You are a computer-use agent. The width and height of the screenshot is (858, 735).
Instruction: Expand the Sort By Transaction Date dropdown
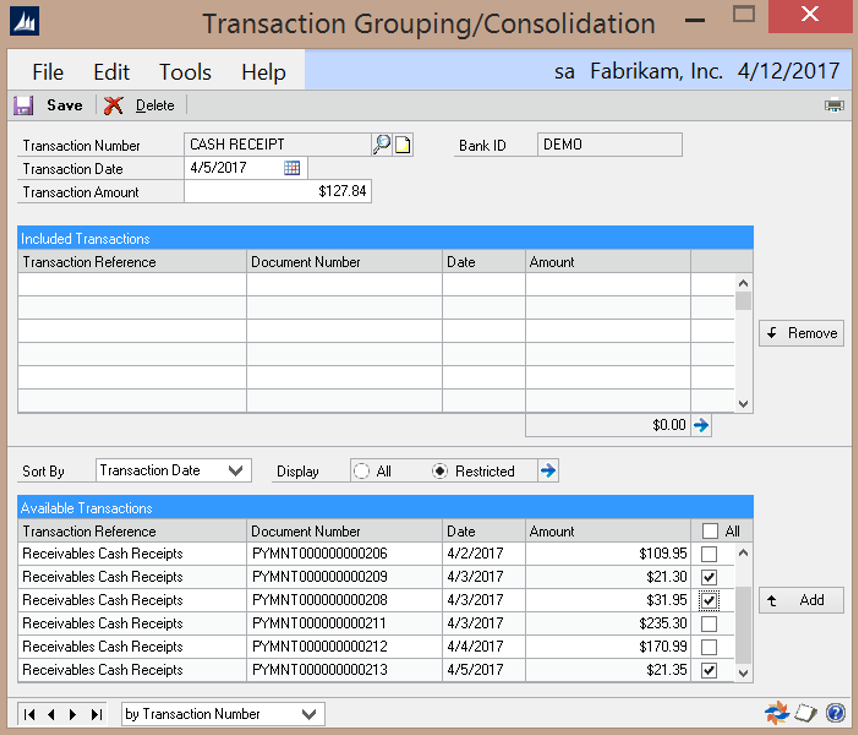click(236, 470)
